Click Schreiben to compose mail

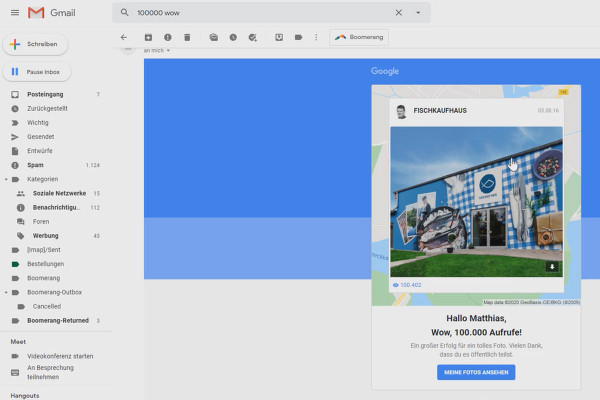point(35,44)
